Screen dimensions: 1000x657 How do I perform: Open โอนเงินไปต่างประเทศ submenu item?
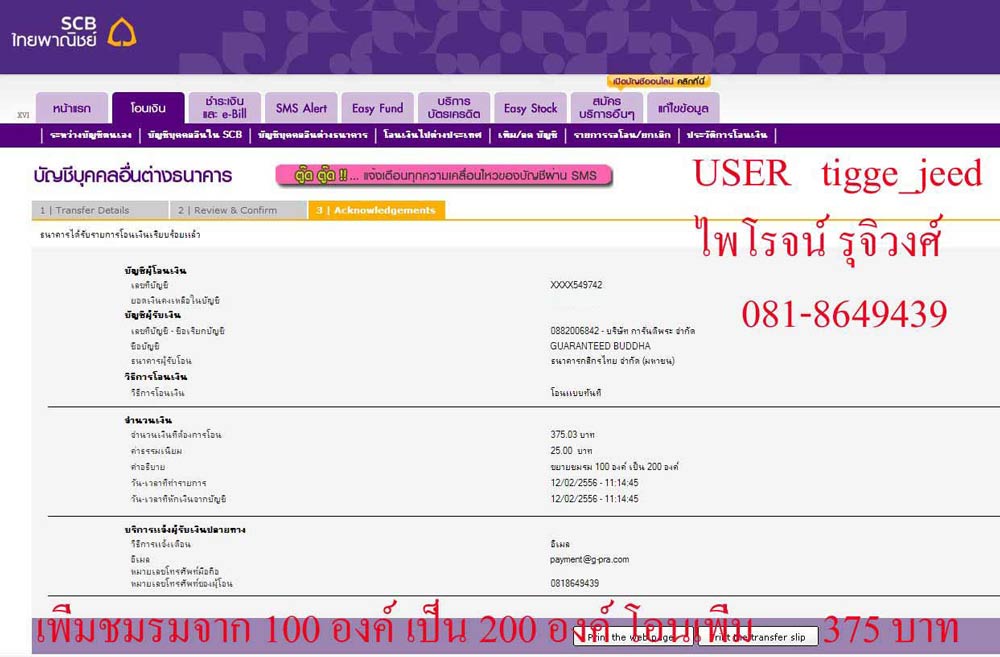tap(432, 135)
